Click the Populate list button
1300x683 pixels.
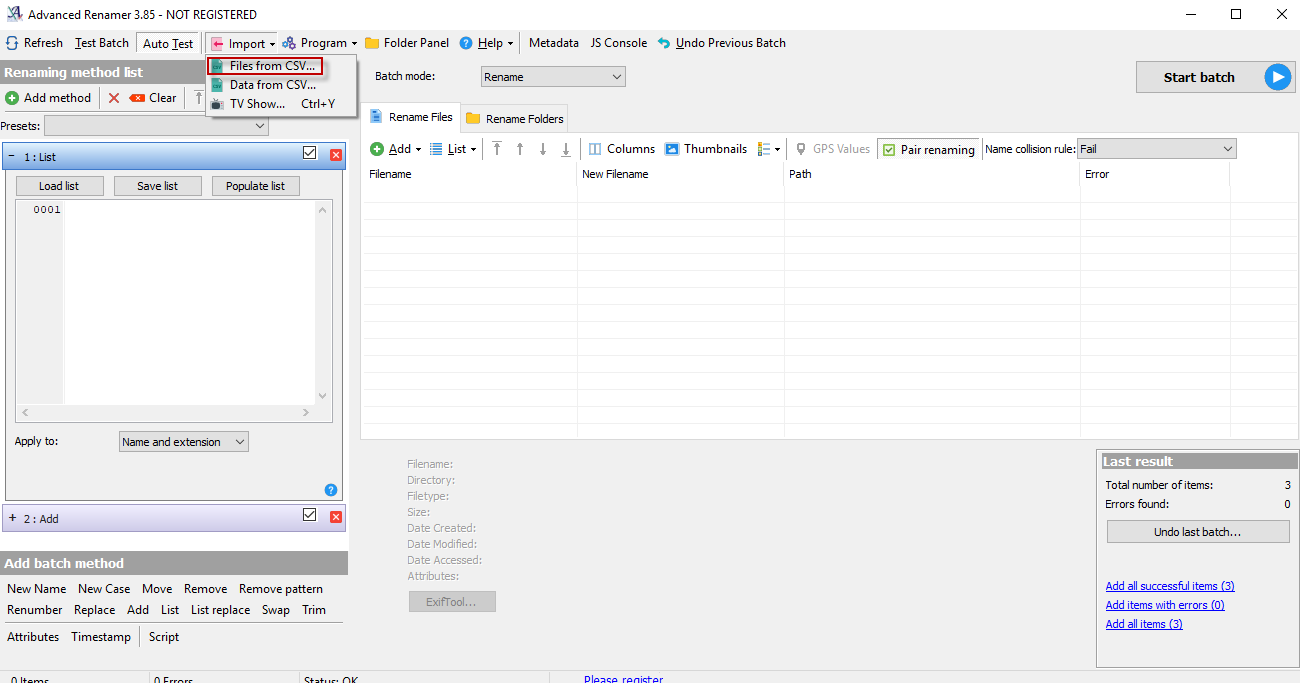point(255,186)
